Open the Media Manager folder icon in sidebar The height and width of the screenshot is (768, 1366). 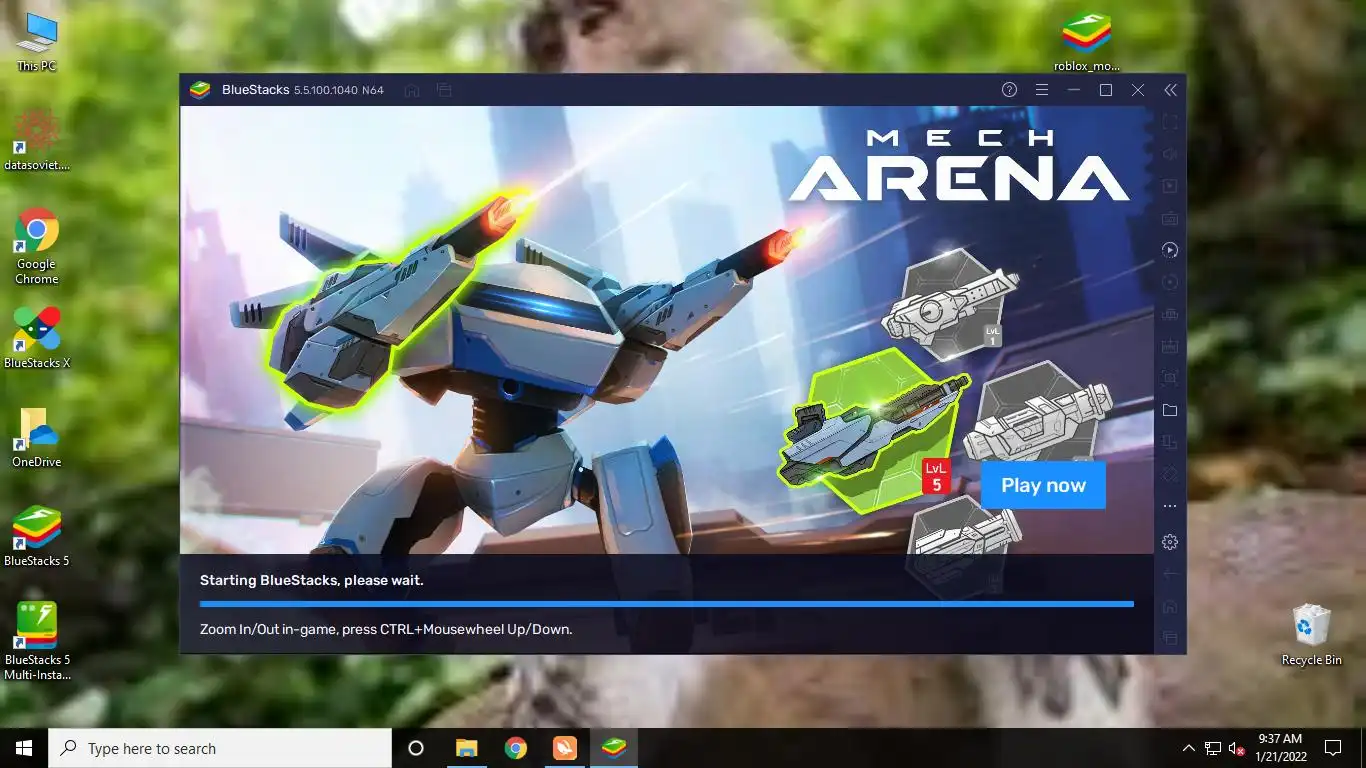1170,410
